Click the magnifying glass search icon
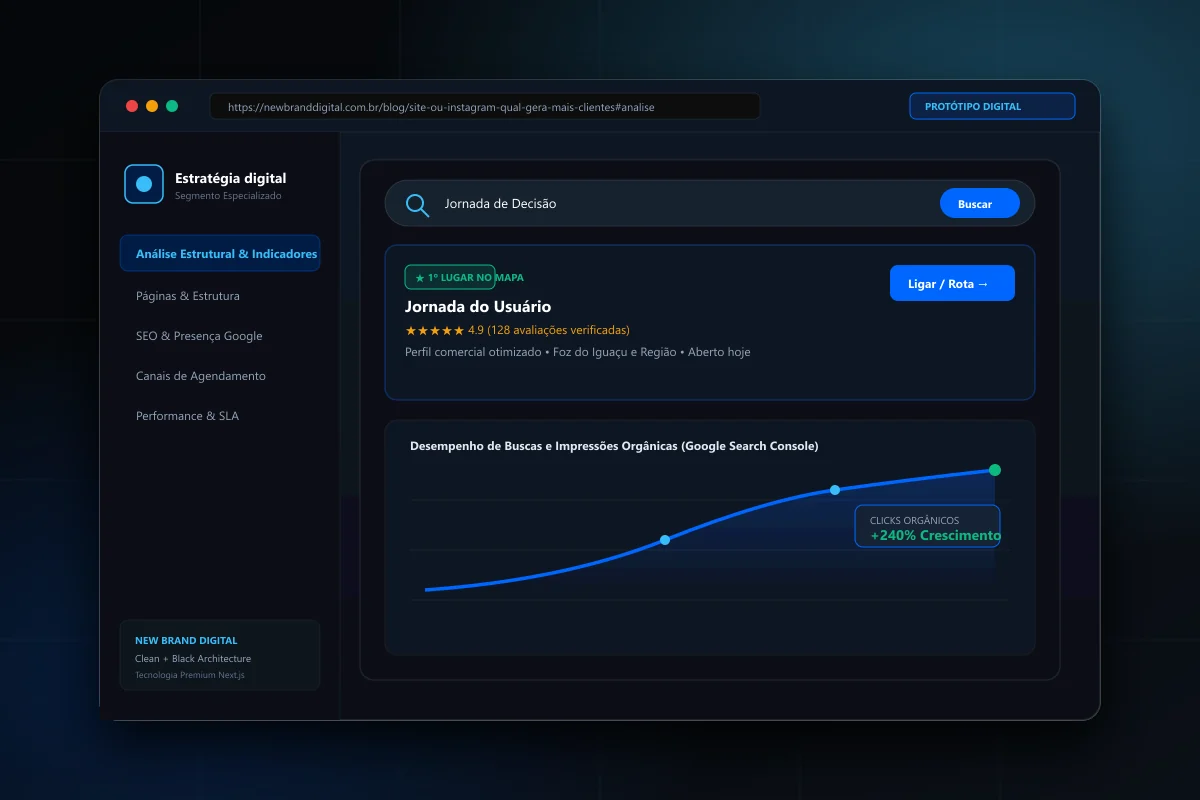The image size is (1200, 800). click(x=417, y=205)
